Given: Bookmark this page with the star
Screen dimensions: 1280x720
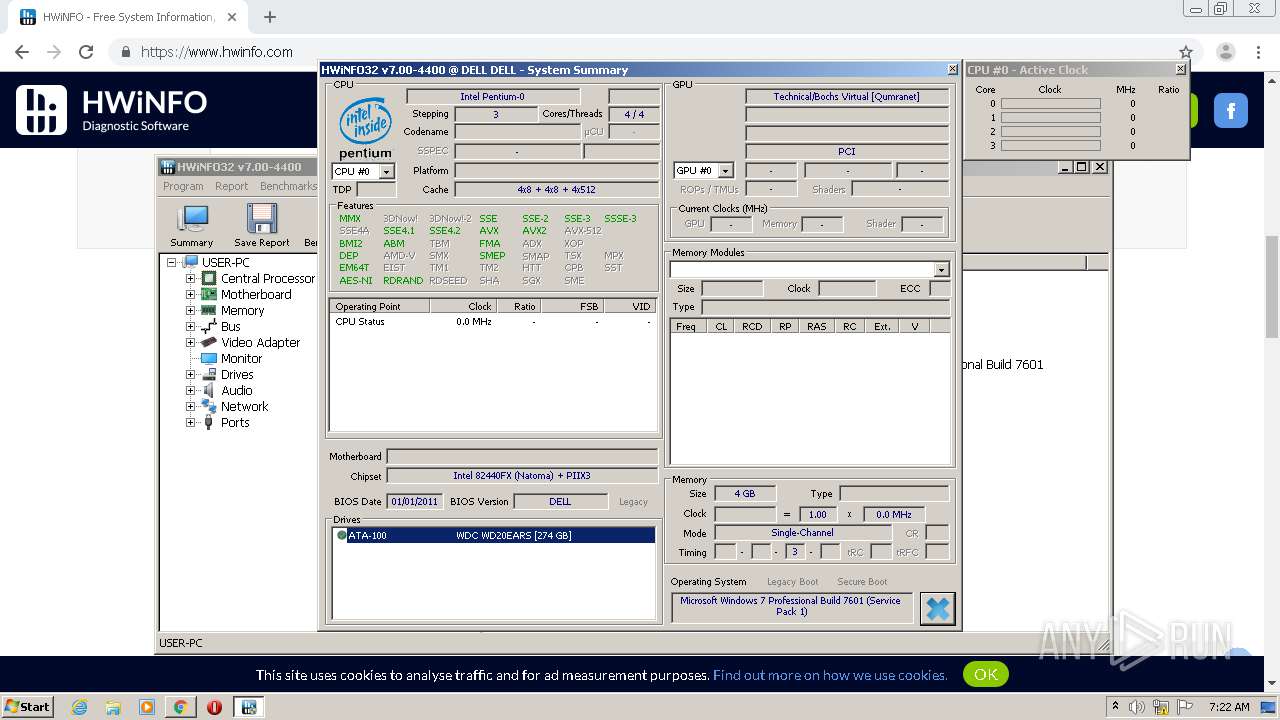Looking at the screenshot, I should 1186,52.
